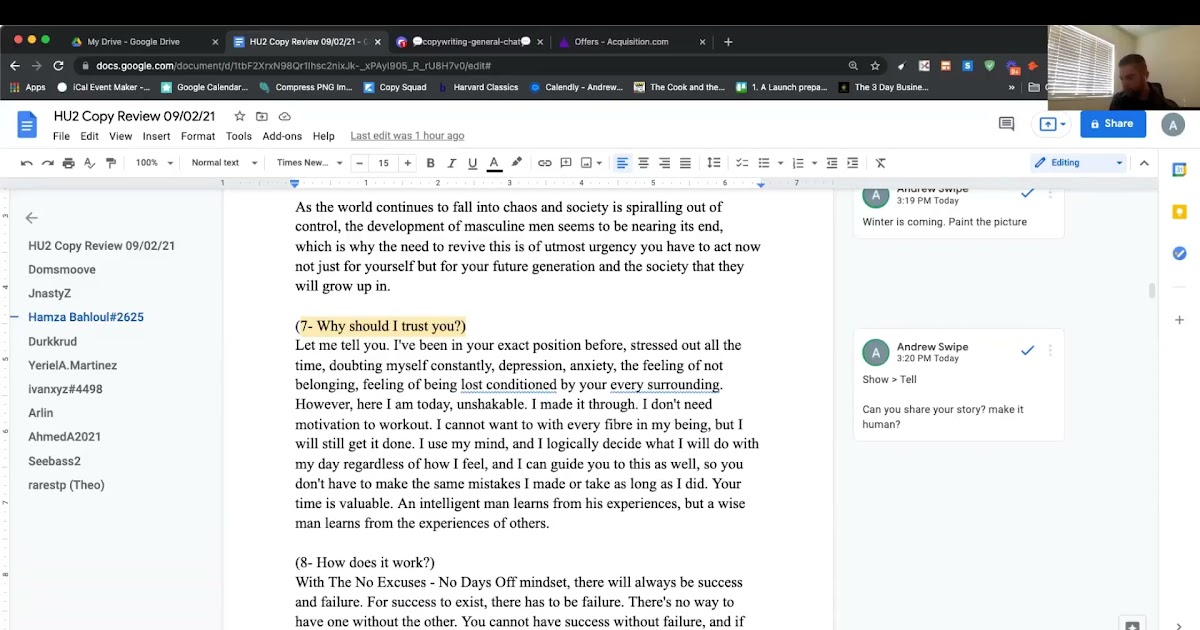This screenshot has width=1200, height=630.
Task: Expand the Times New Roman font dropdown
Action: pyautogui.click(x=309, y=163)
